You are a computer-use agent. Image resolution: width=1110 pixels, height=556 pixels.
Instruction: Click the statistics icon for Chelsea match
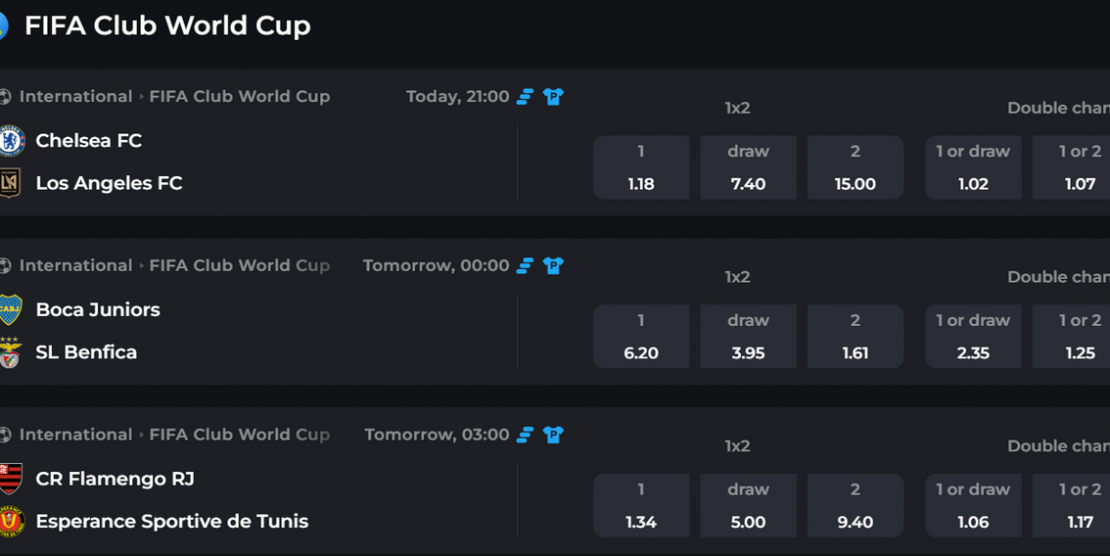click(525, 96)
